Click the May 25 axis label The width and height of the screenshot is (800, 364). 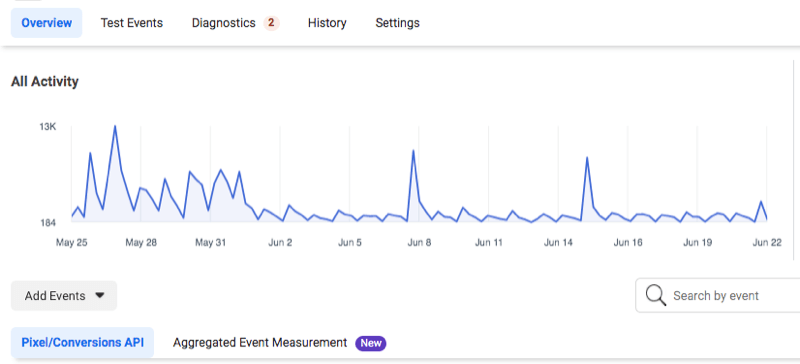click(71, 242)
